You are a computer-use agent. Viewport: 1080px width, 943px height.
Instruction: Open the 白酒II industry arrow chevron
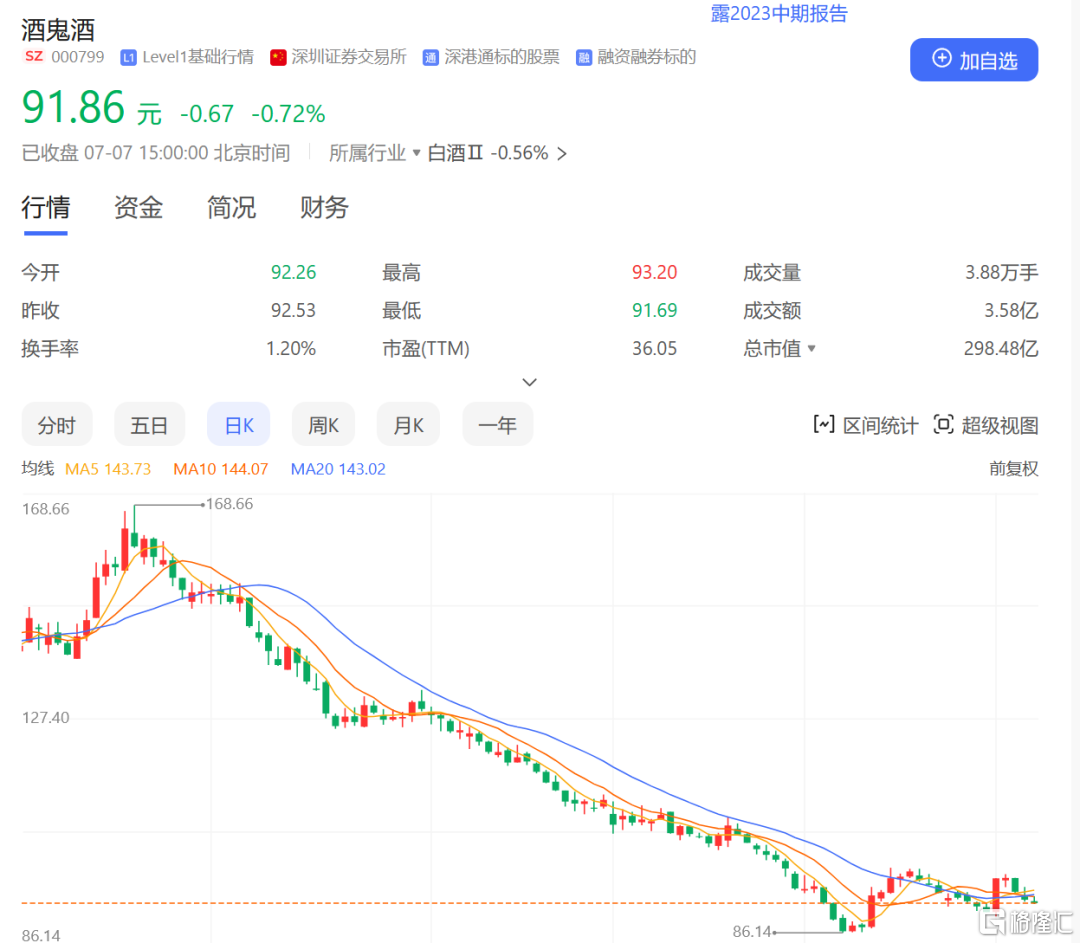click(562, 154)
